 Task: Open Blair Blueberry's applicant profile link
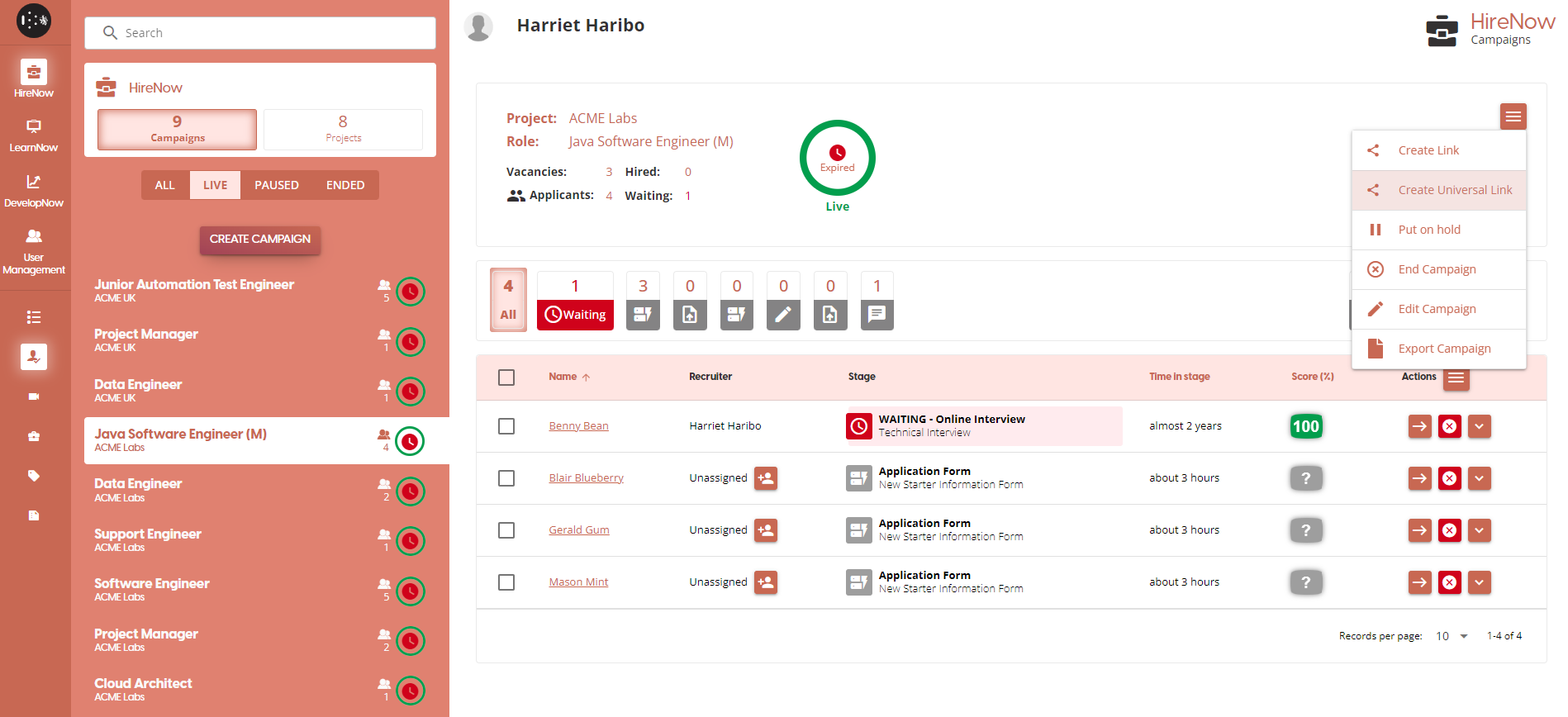pyautogui.click(x=586, y=478)
